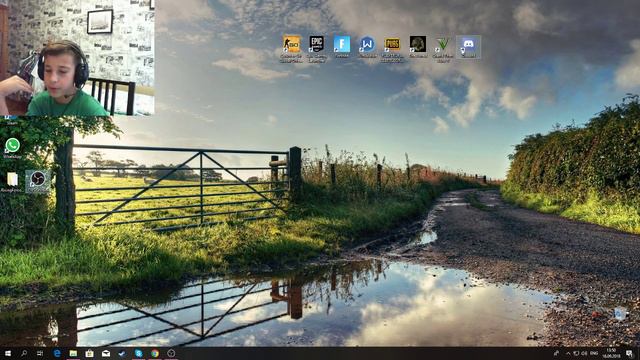Open the OBS Studio desktop shortcut
Image resolution: width=640 pixels, height=360 pixels.
coord(38,182)
